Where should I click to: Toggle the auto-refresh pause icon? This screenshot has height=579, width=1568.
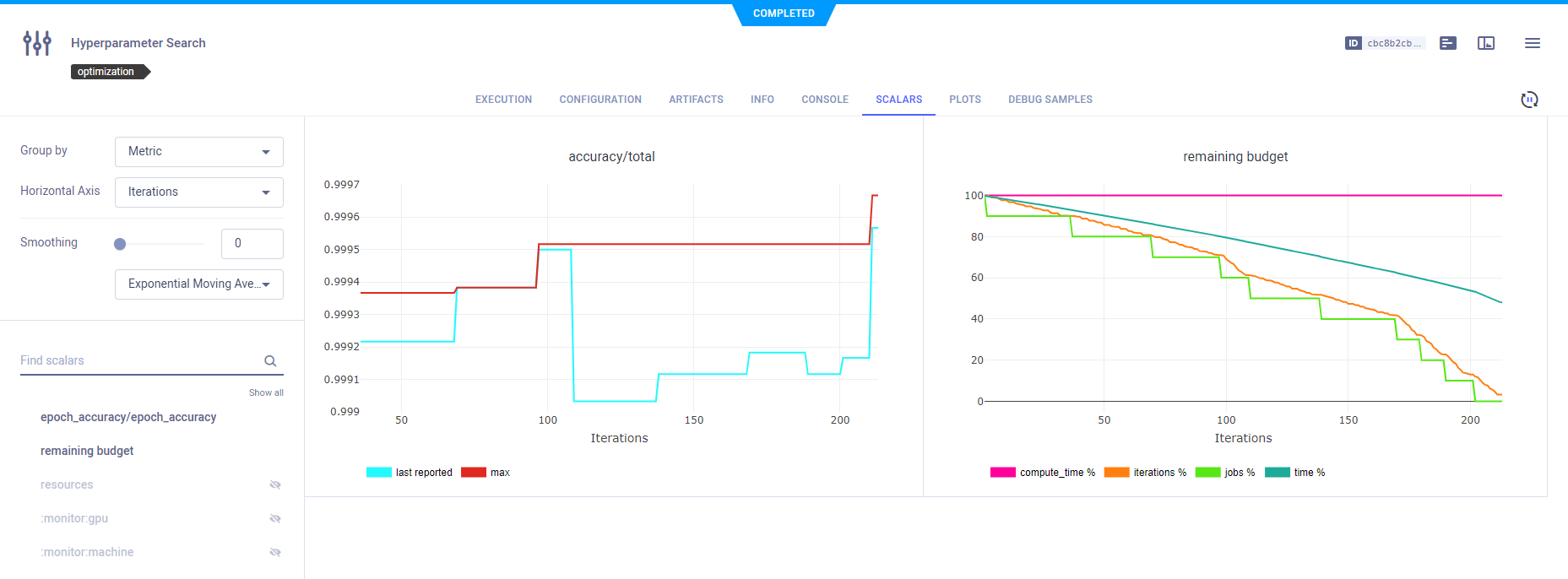(x=1529, y=100)
